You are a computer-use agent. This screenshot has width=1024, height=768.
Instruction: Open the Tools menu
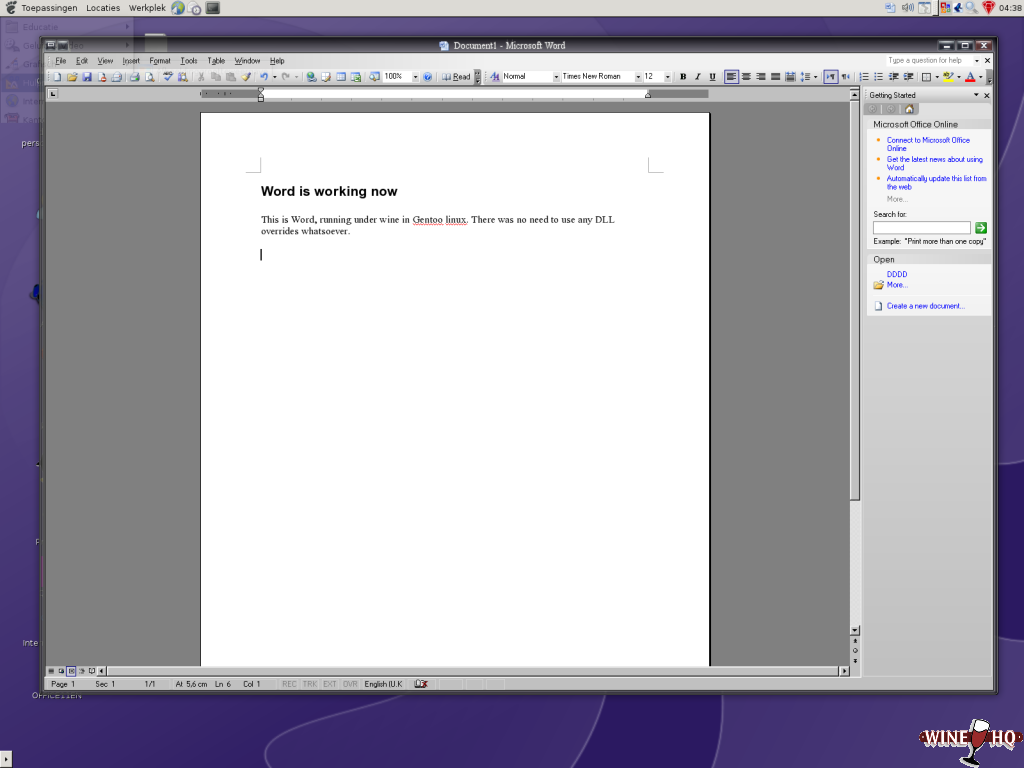[189, 61]
